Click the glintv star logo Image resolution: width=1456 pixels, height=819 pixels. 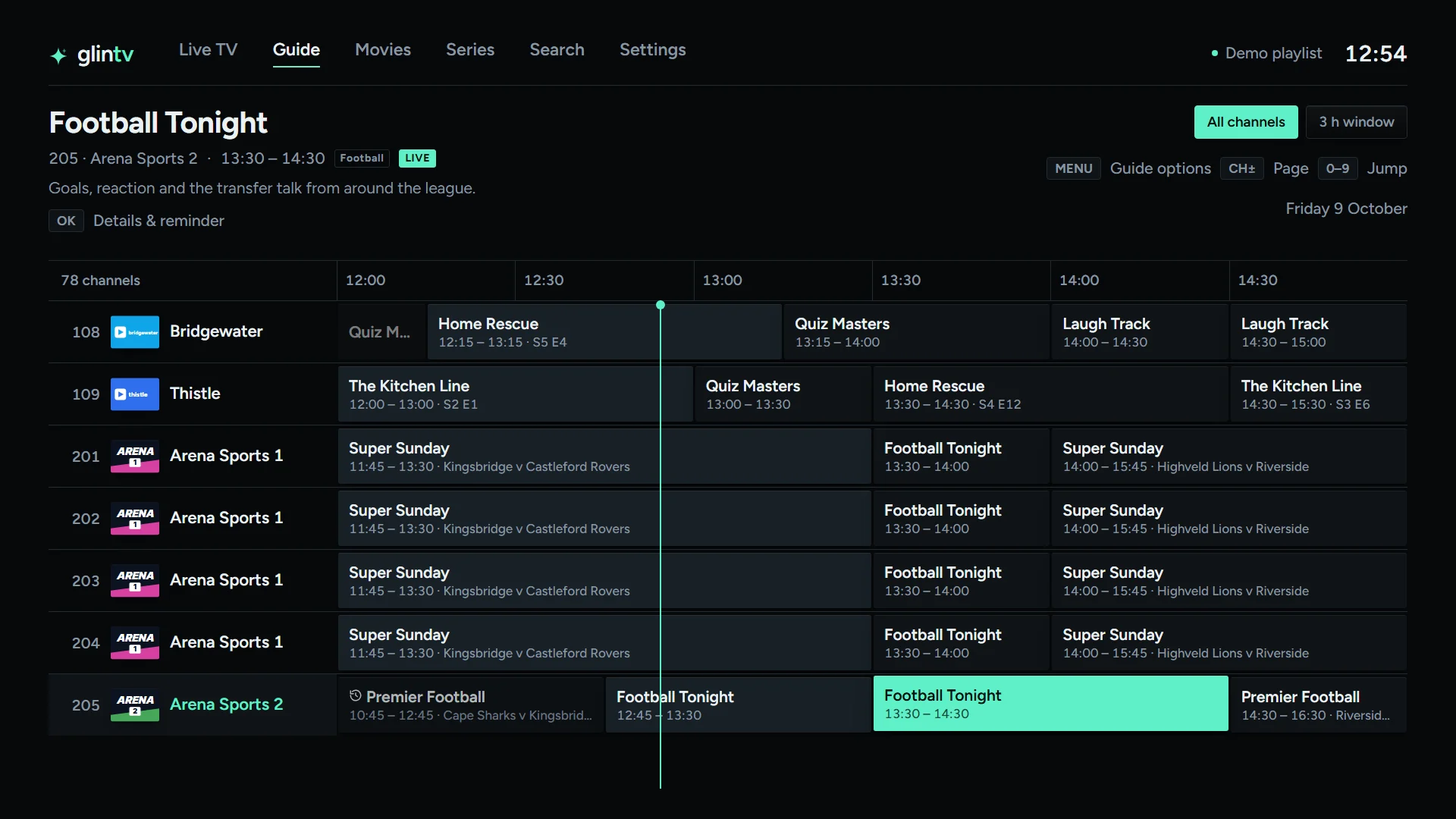(x=58, y=55)
